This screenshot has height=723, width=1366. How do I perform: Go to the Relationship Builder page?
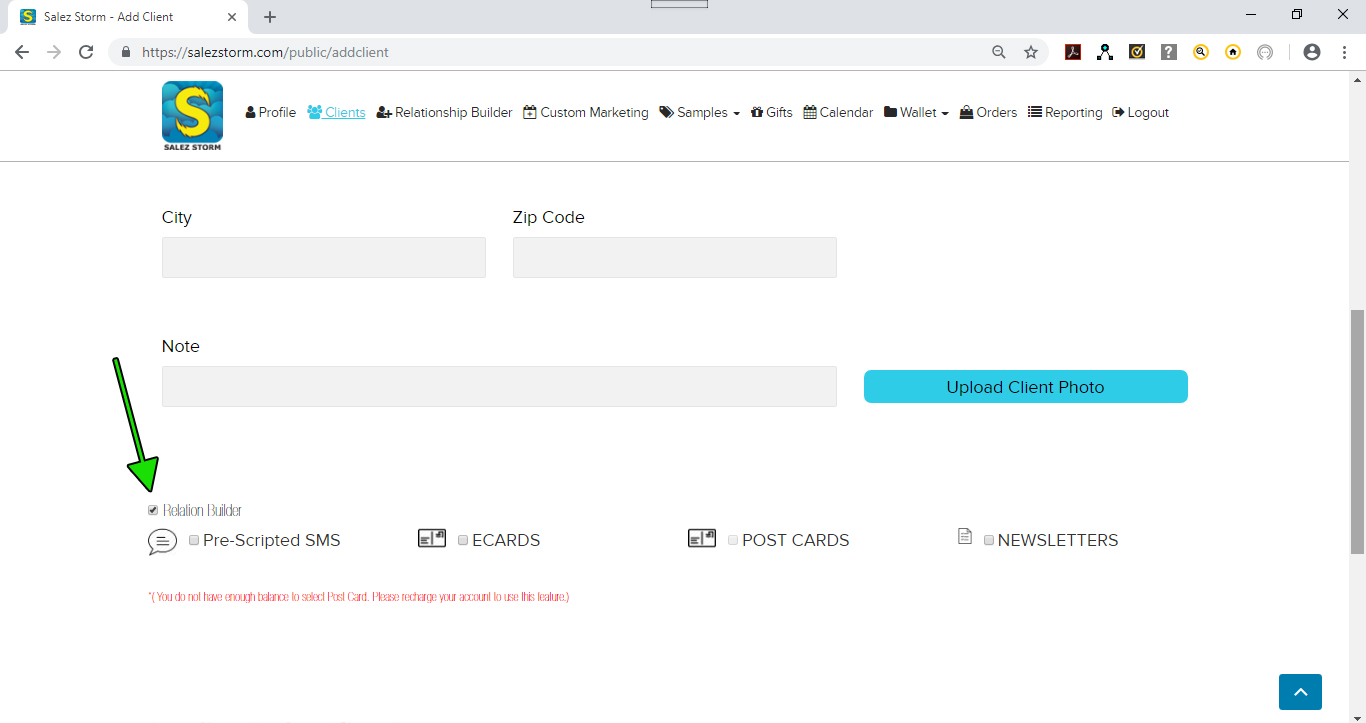click(x=445, y=113)
